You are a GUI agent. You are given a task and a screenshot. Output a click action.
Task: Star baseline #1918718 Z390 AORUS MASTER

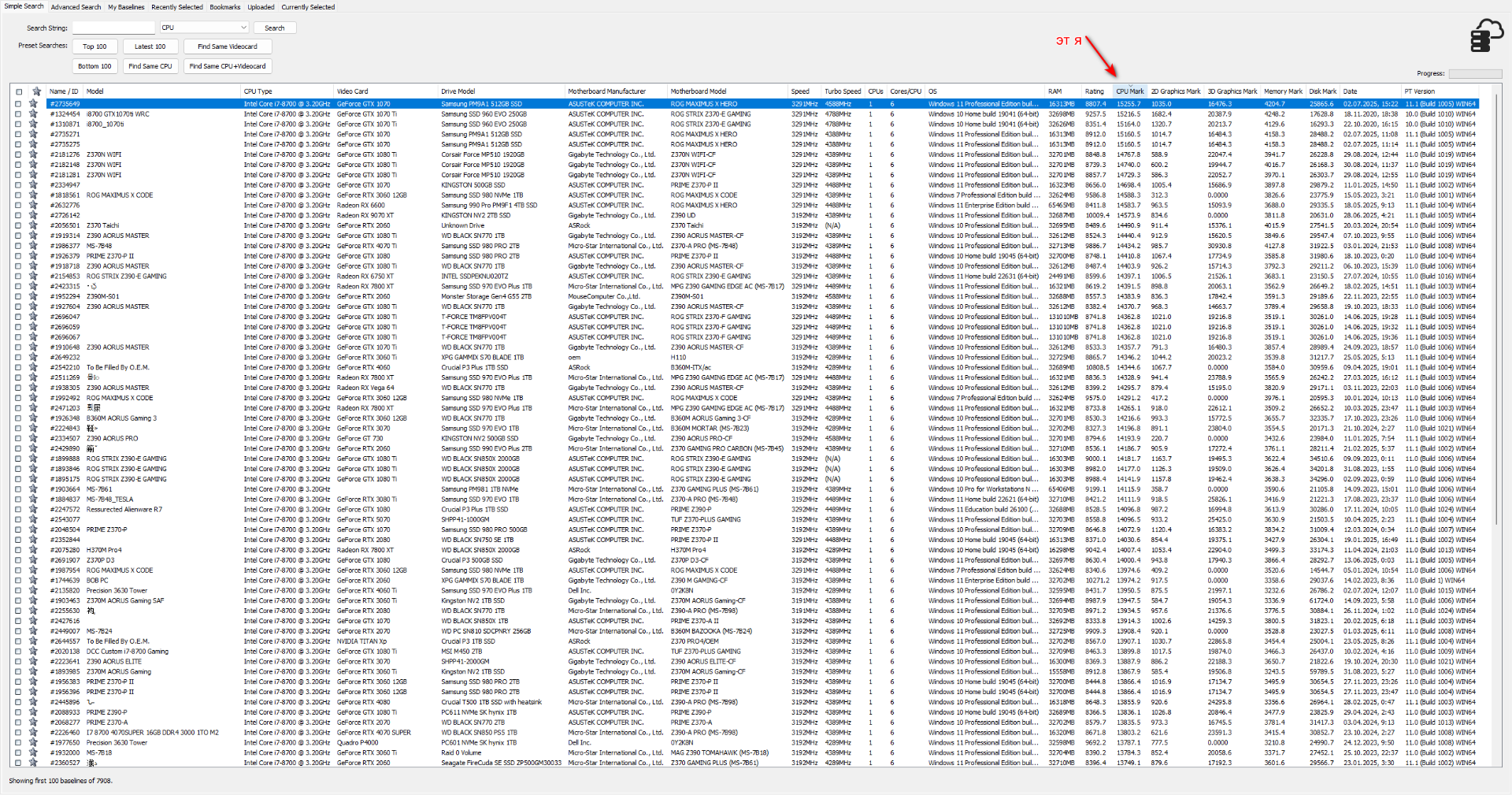[x=34, y=266]
